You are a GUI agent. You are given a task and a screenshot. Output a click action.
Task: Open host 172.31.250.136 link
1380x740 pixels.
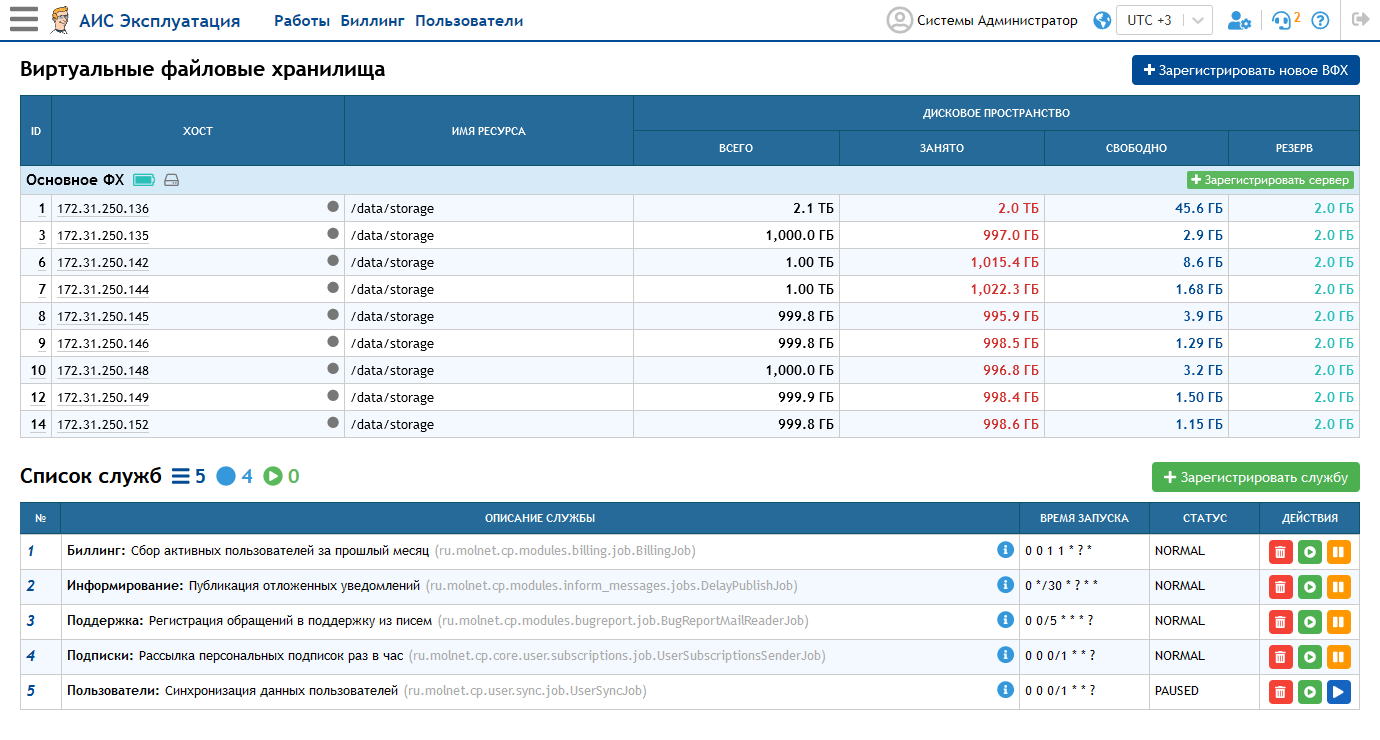(x=103, y=209)
